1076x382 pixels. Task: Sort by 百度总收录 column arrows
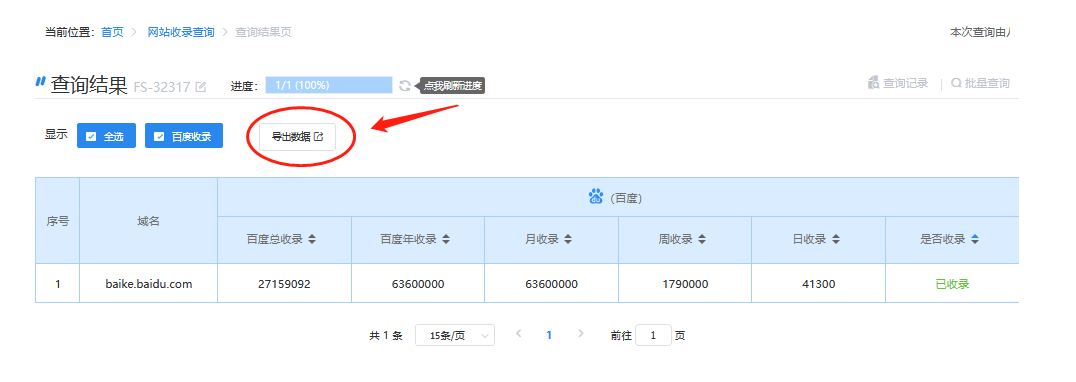pyautogui.click(x=312, y=239)
